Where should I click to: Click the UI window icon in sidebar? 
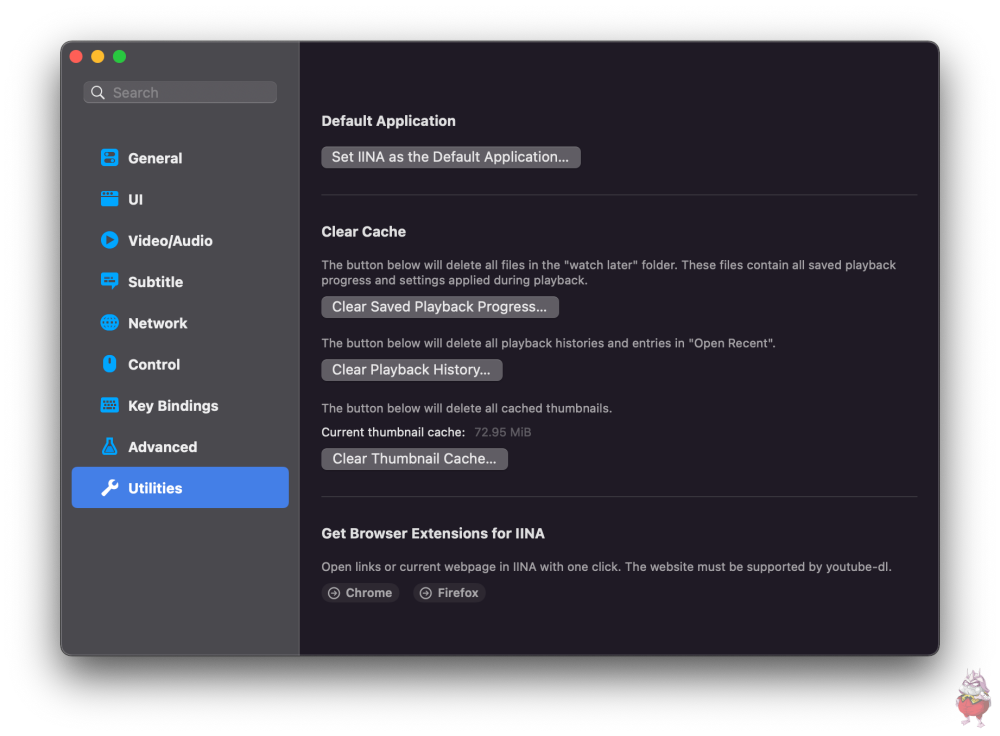click(109, 199)
